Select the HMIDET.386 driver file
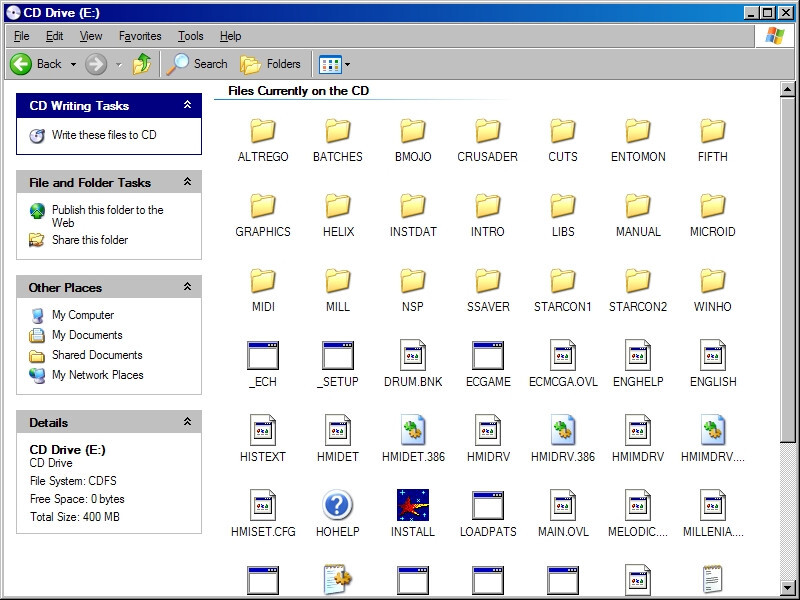 (x=413, y=440)
